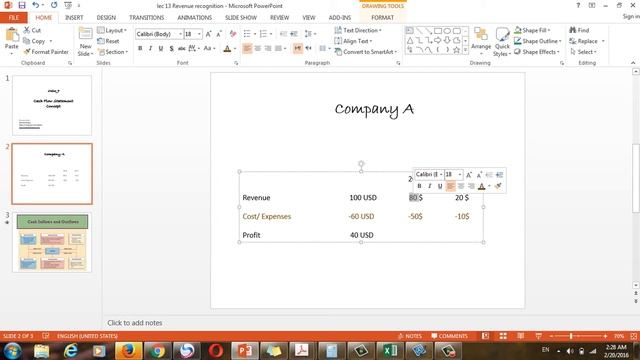
Task: Open Firefox from the taskbar
Action: (x=128, y=351)
